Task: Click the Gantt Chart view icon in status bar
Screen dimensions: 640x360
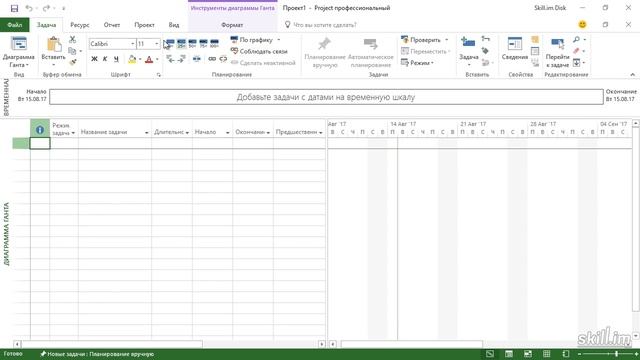Action: [490, 354]
